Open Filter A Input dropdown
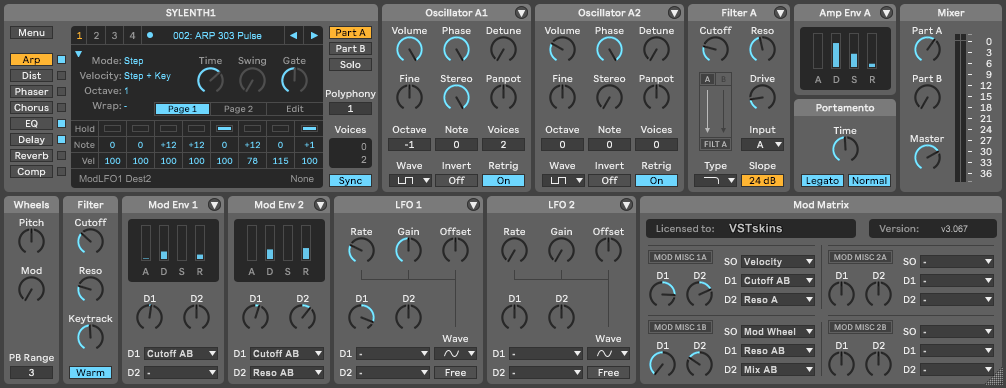The height and width of the screenshot is (388, 1006). (x=762, y=145)
